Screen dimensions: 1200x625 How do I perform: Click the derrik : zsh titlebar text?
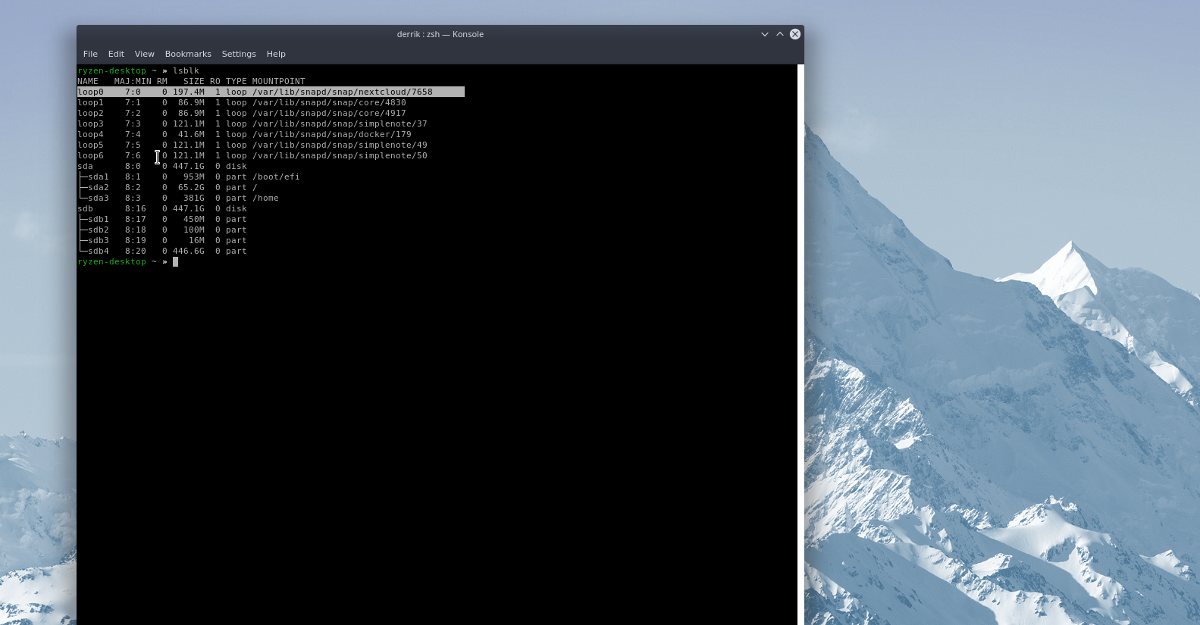click(439, 34)
